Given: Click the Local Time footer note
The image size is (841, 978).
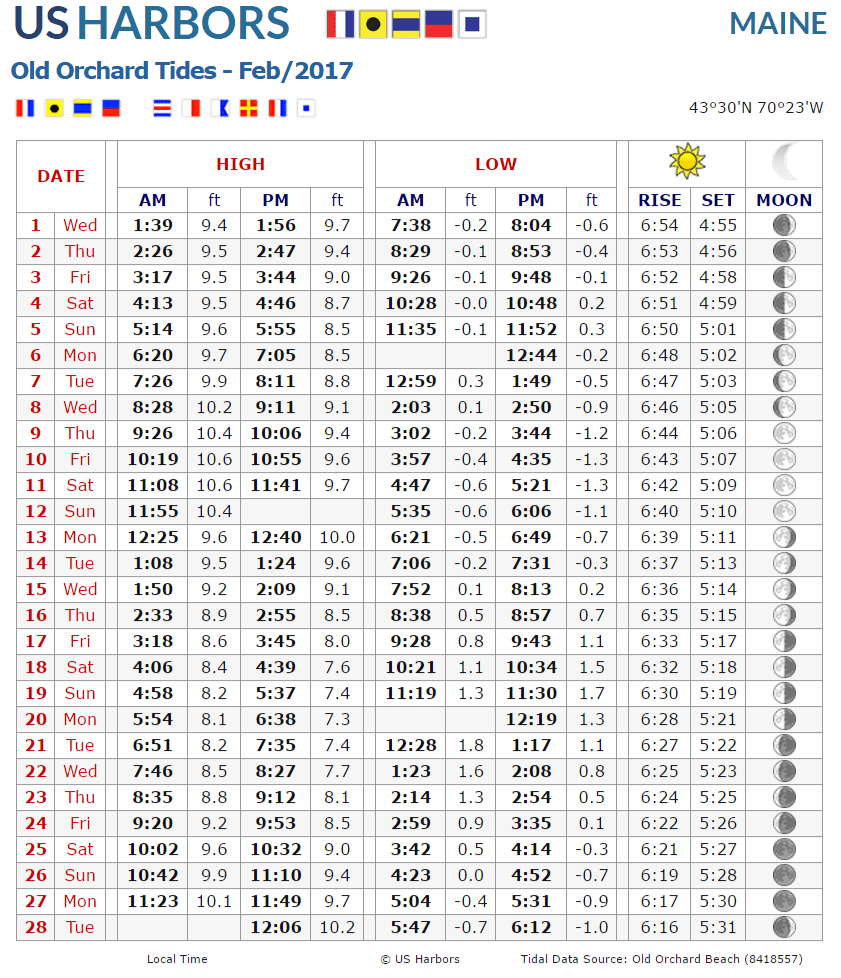Looking at the screenshot, I should pyautogui.click(x=177, y=959).
